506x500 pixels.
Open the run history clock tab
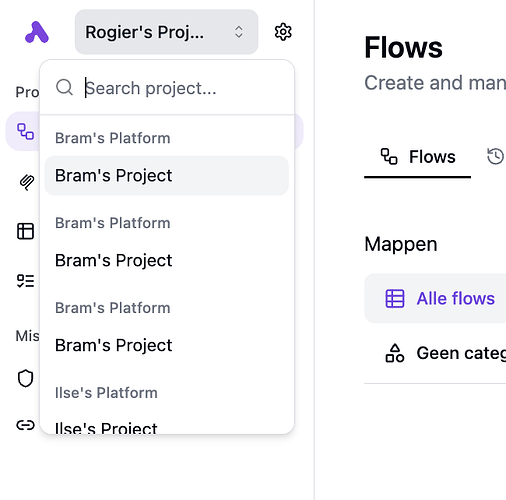[x=495, y=156]
